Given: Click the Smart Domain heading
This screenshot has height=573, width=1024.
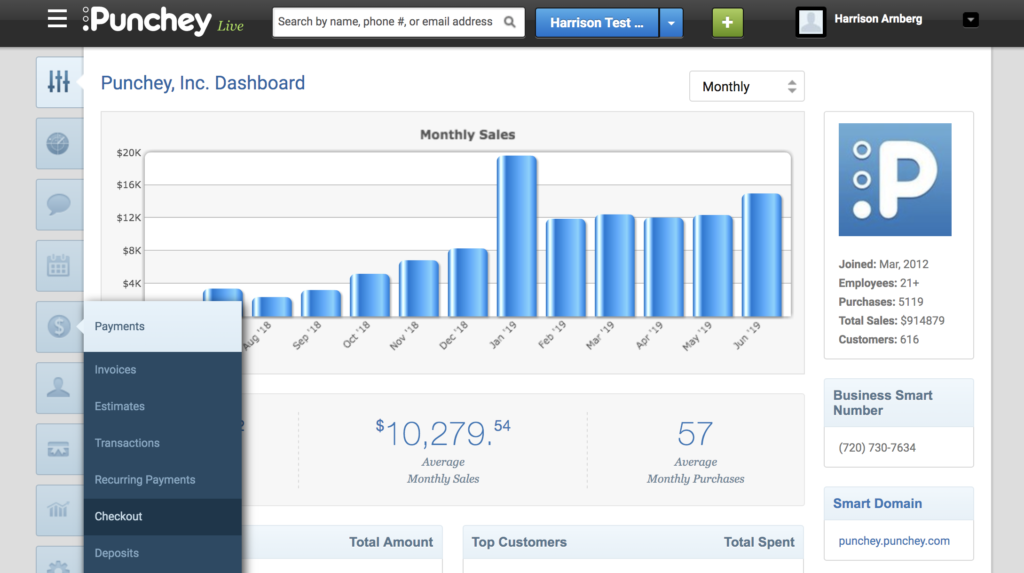Looking at the screenshot, I should point(877,504).
